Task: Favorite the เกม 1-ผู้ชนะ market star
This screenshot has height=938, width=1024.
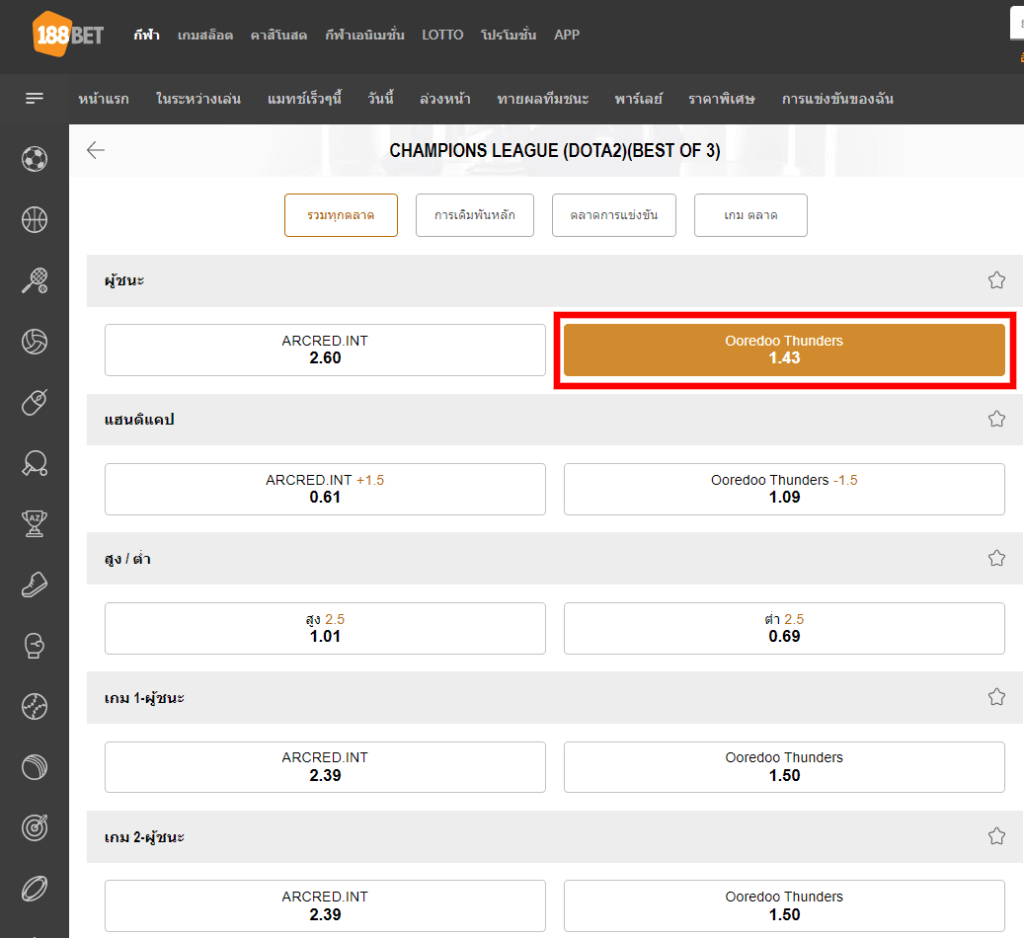Action: tap(996, 697)
